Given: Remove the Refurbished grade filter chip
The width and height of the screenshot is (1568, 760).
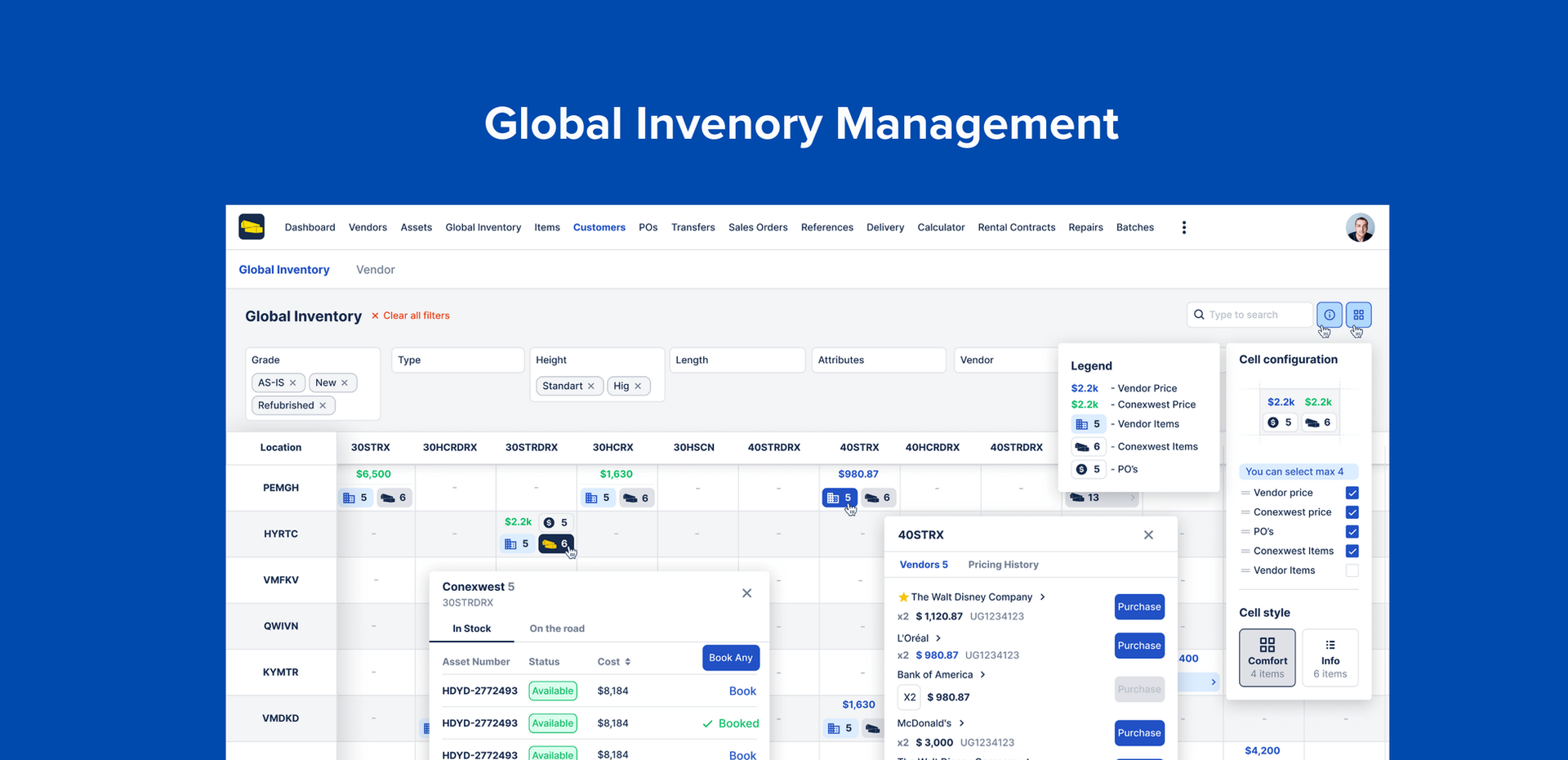Looking at the screenshot, I should tap(323, 405).
